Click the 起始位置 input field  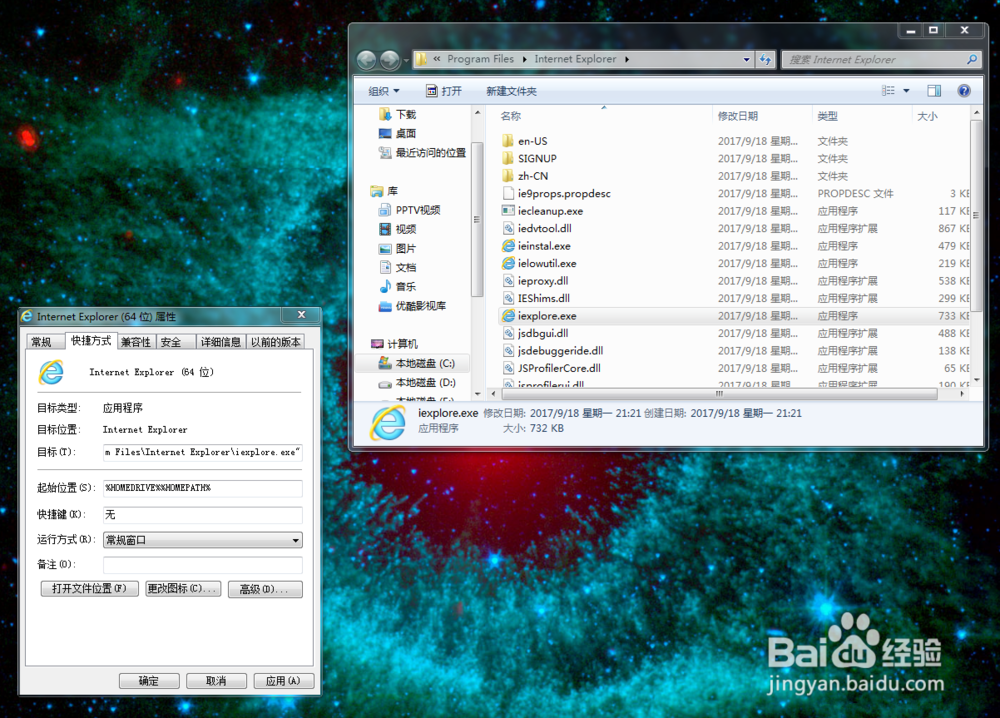coord(203,488)
